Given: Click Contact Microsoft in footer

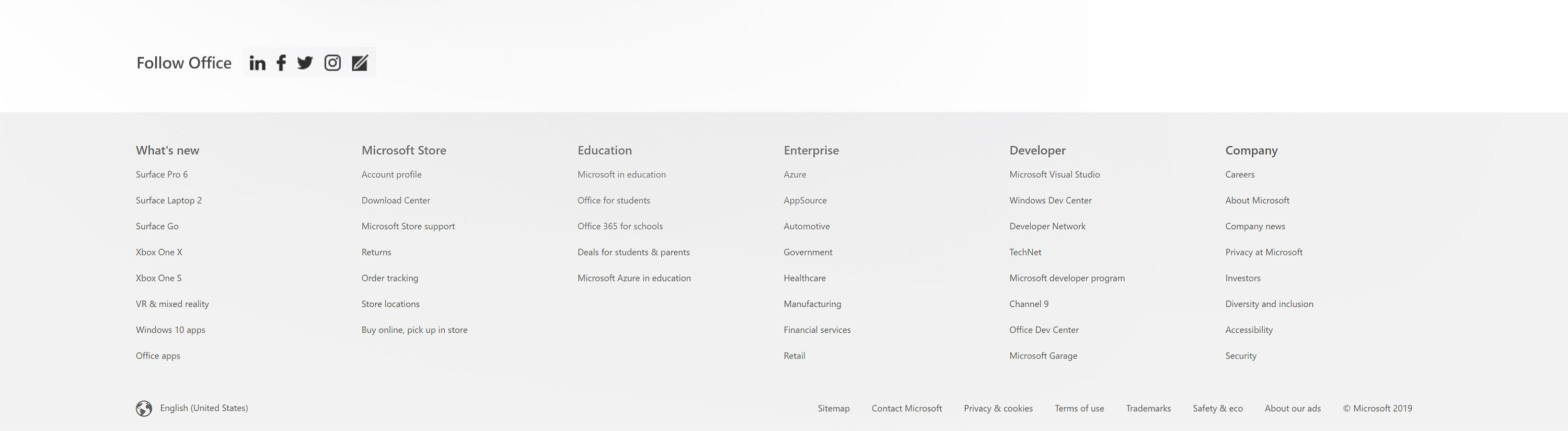Looking at the screenshot, I should pos(906,409).
